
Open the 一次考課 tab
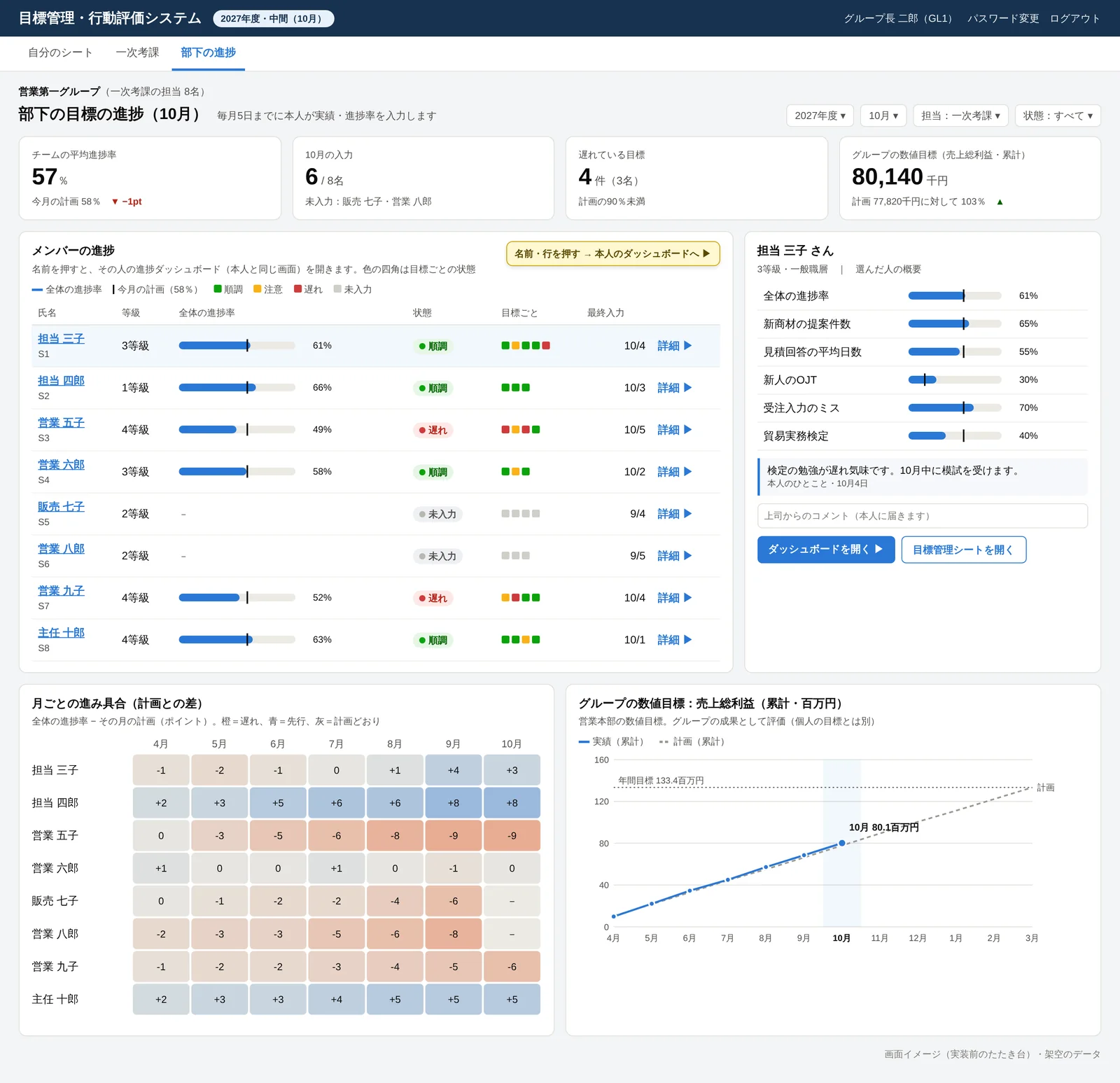tap(137, 53)
